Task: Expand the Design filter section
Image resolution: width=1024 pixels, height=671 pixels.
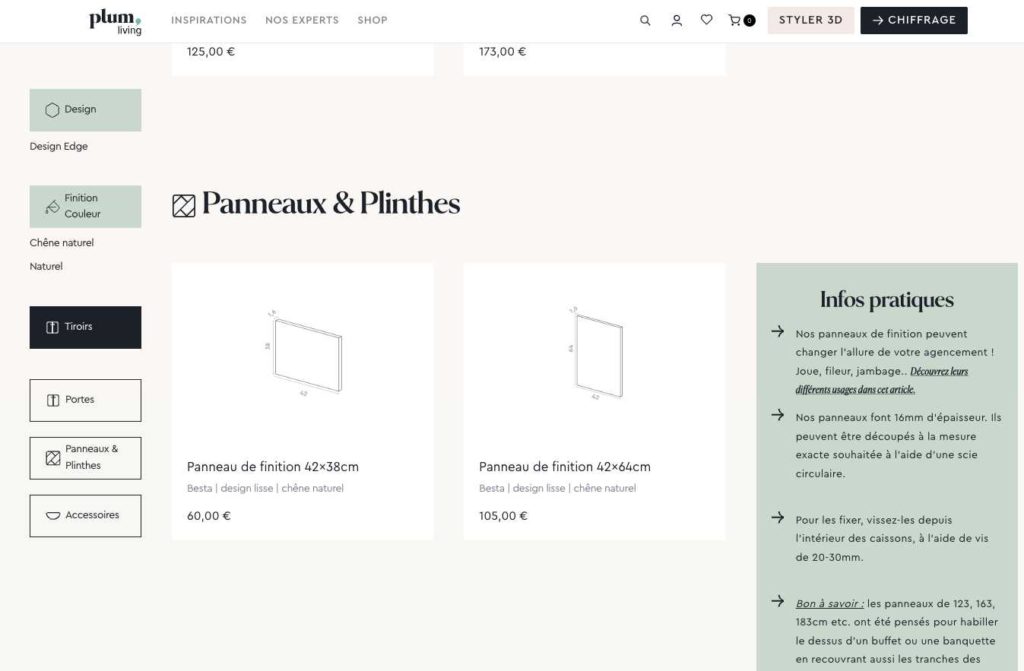Action: point(86,110)
